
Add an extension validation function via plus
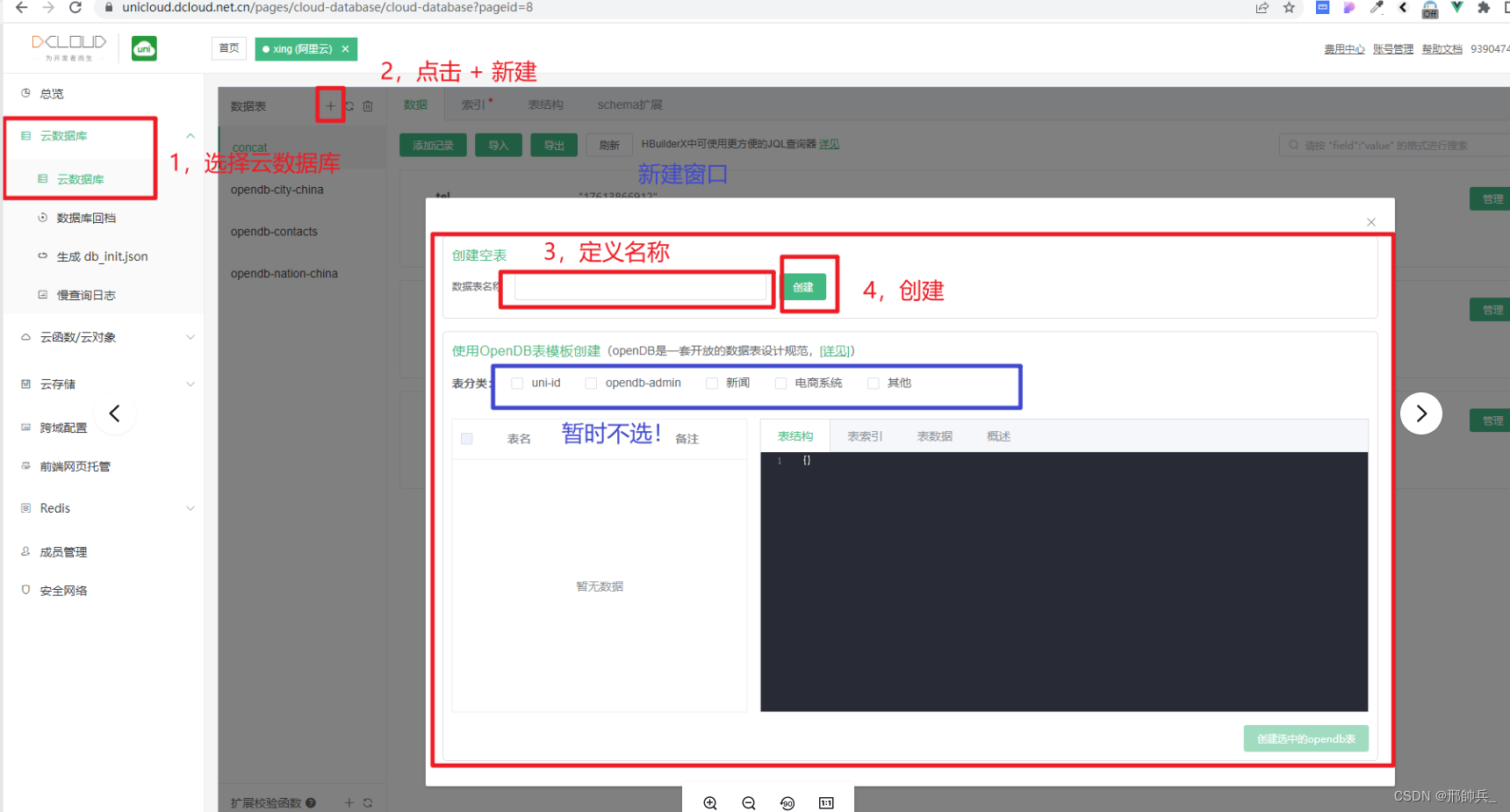tap(349, 803)
